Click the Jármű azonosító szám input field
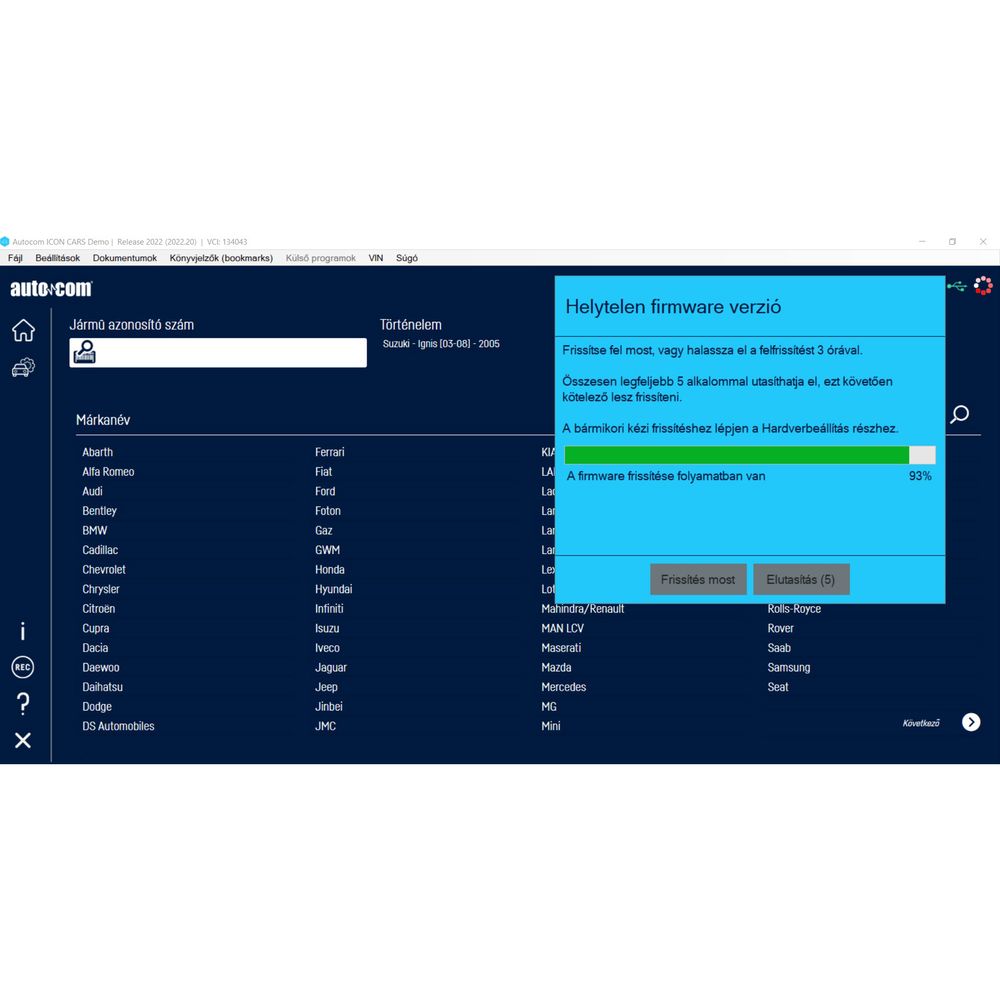 (x=230, y=353)
